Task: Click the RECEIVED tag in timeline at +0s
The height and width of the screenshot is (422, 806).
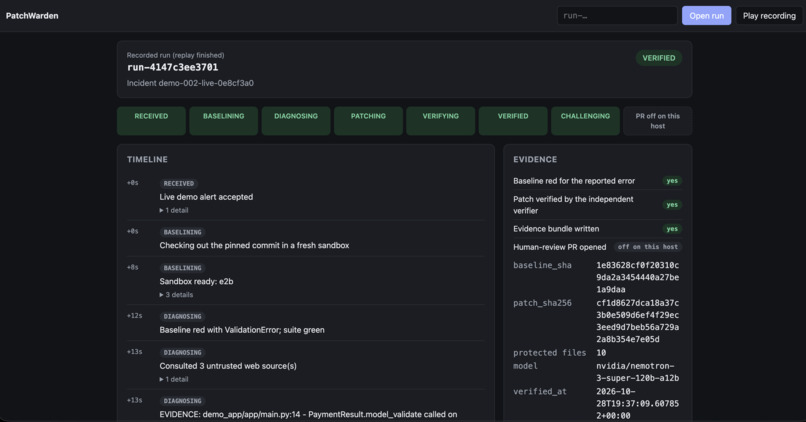Action: pos(178,184)
